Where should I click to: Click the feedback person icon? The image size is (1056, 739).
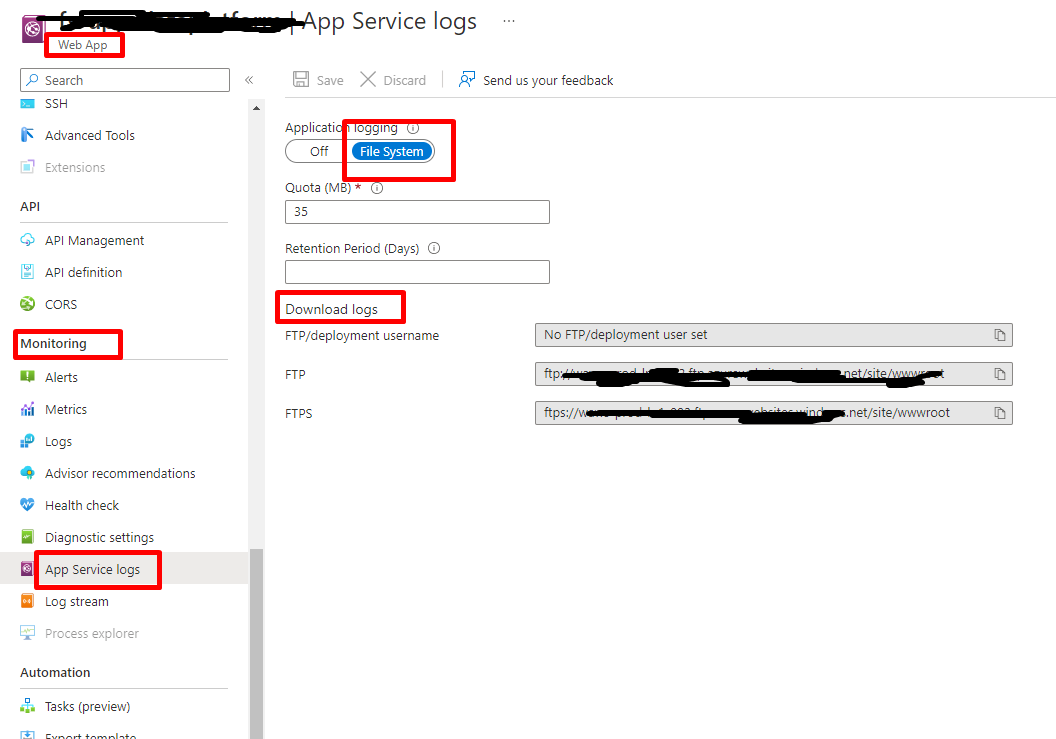(467, 79)
